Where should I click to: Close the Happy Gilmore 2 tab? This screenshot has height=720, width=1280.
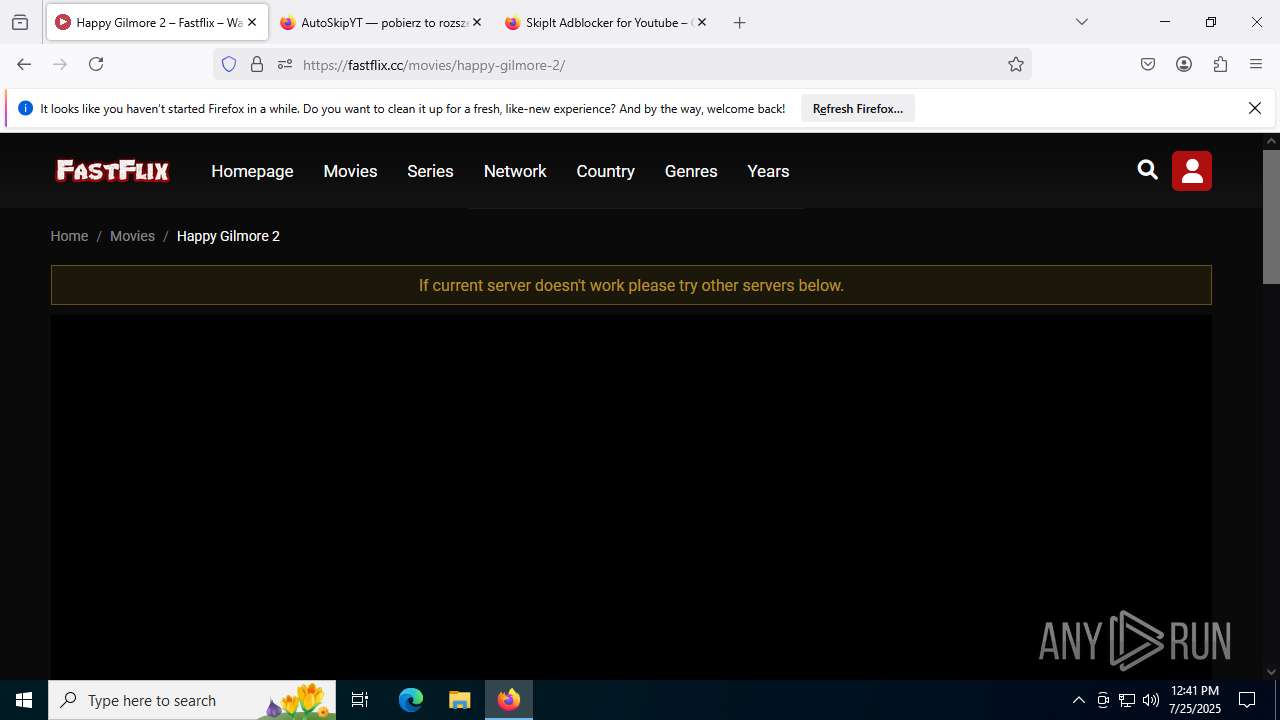(252, 22)
